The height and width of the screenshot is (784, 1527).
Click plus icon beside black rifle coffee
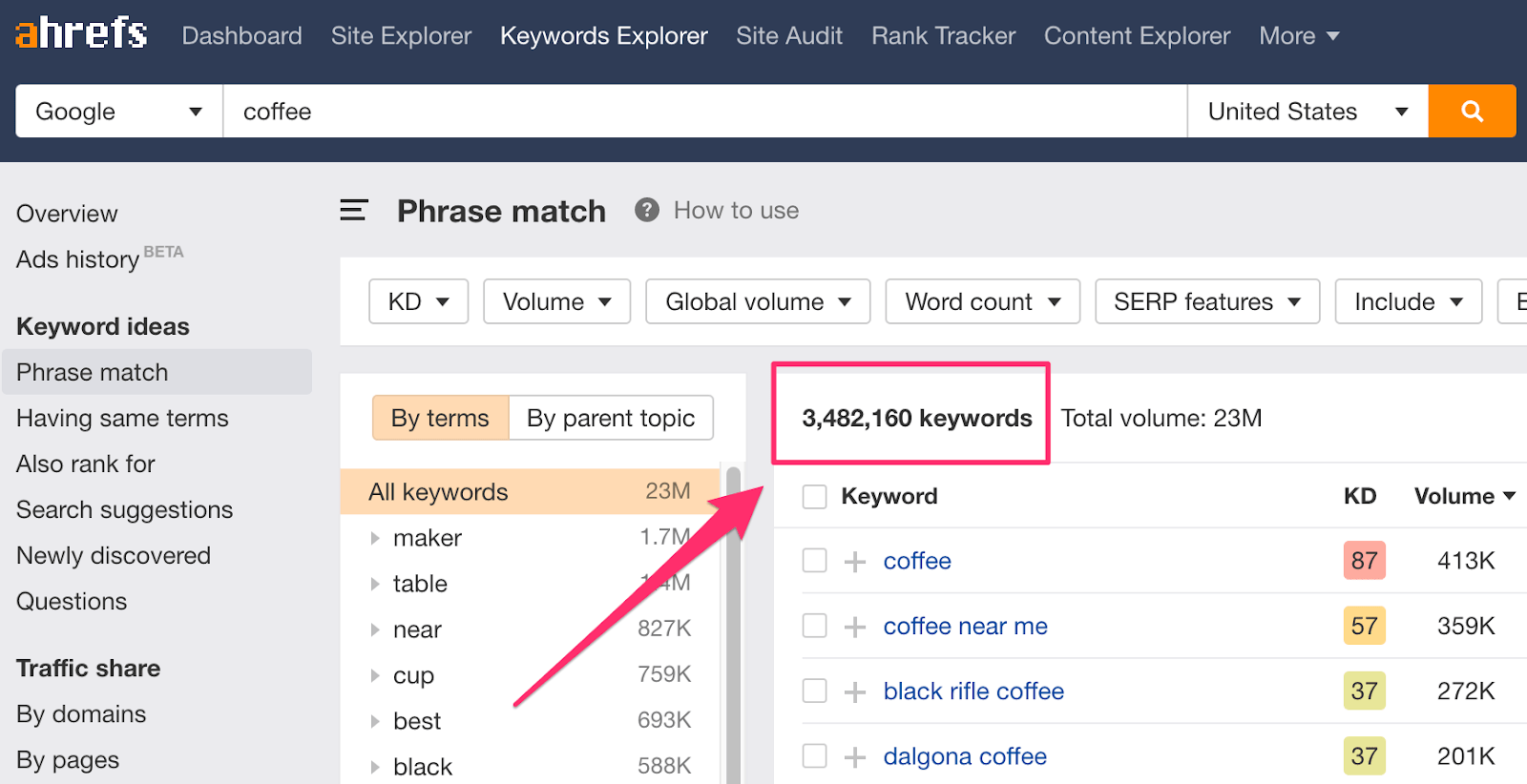tap(855, 691)
